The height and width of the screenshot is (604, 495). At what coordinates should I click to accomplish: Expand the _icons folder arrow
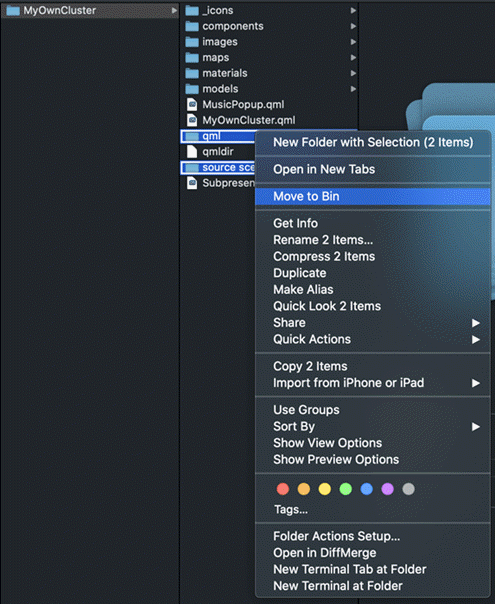tap(353, 10)
